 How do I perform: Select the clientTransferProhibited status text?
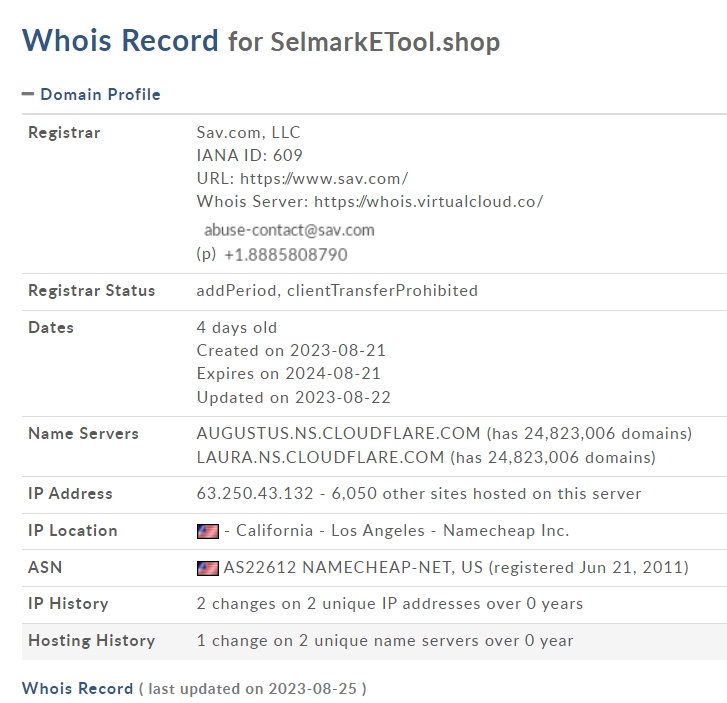(383, 291)
